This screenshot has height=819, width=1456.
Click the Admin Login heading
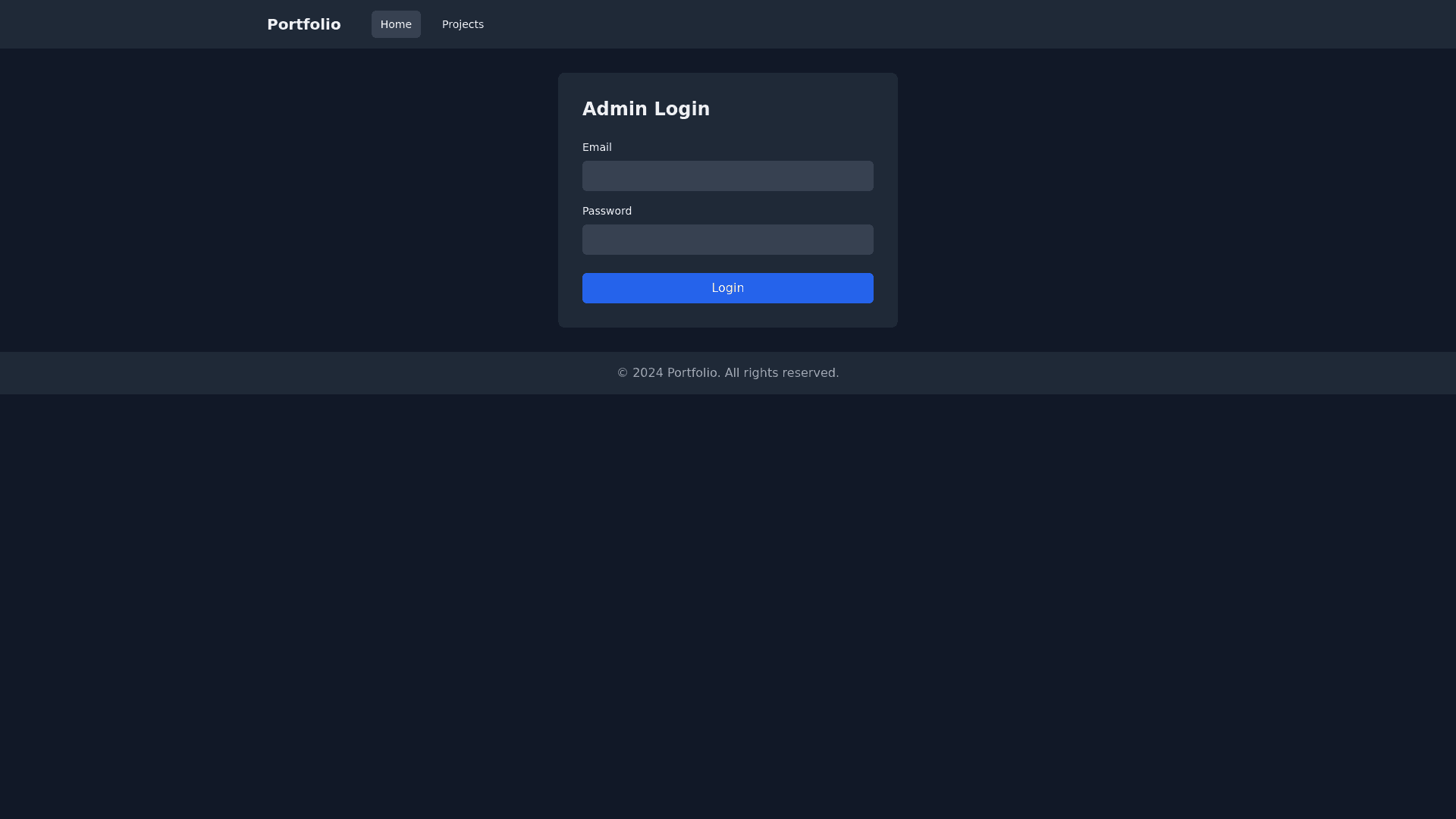click(x=645, y=109)
